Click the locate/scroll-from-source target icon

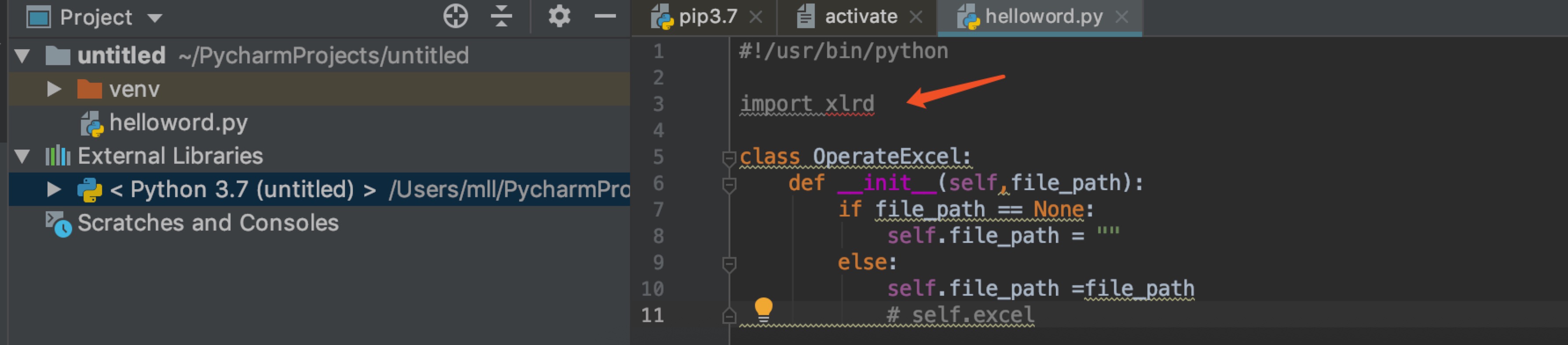[x=455, y=16]
